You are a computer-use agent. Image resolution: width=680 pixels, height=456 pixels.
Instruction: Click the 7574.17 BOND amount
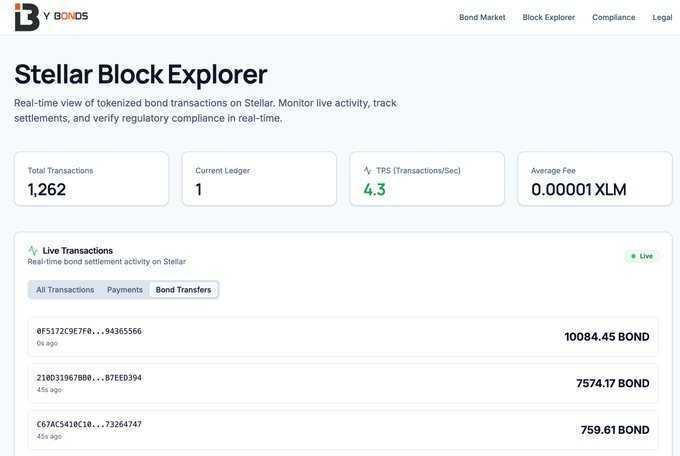[x=612, y=384]
